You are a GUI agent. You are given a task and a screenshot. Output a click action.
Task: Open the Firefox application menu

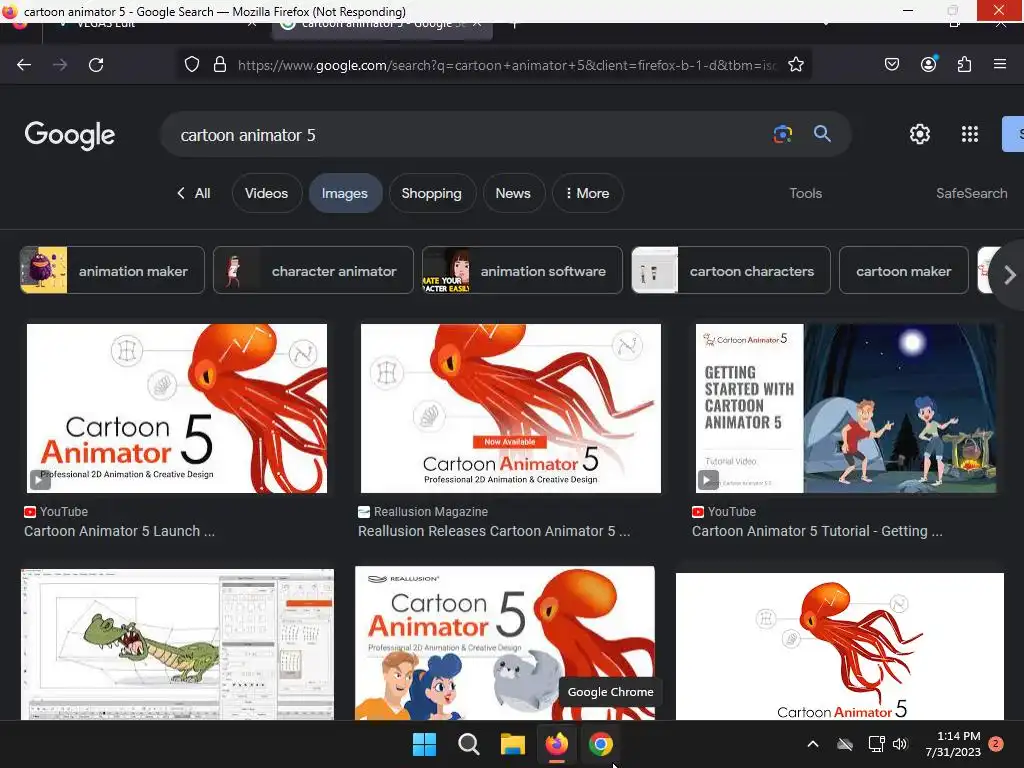(999, 64)
